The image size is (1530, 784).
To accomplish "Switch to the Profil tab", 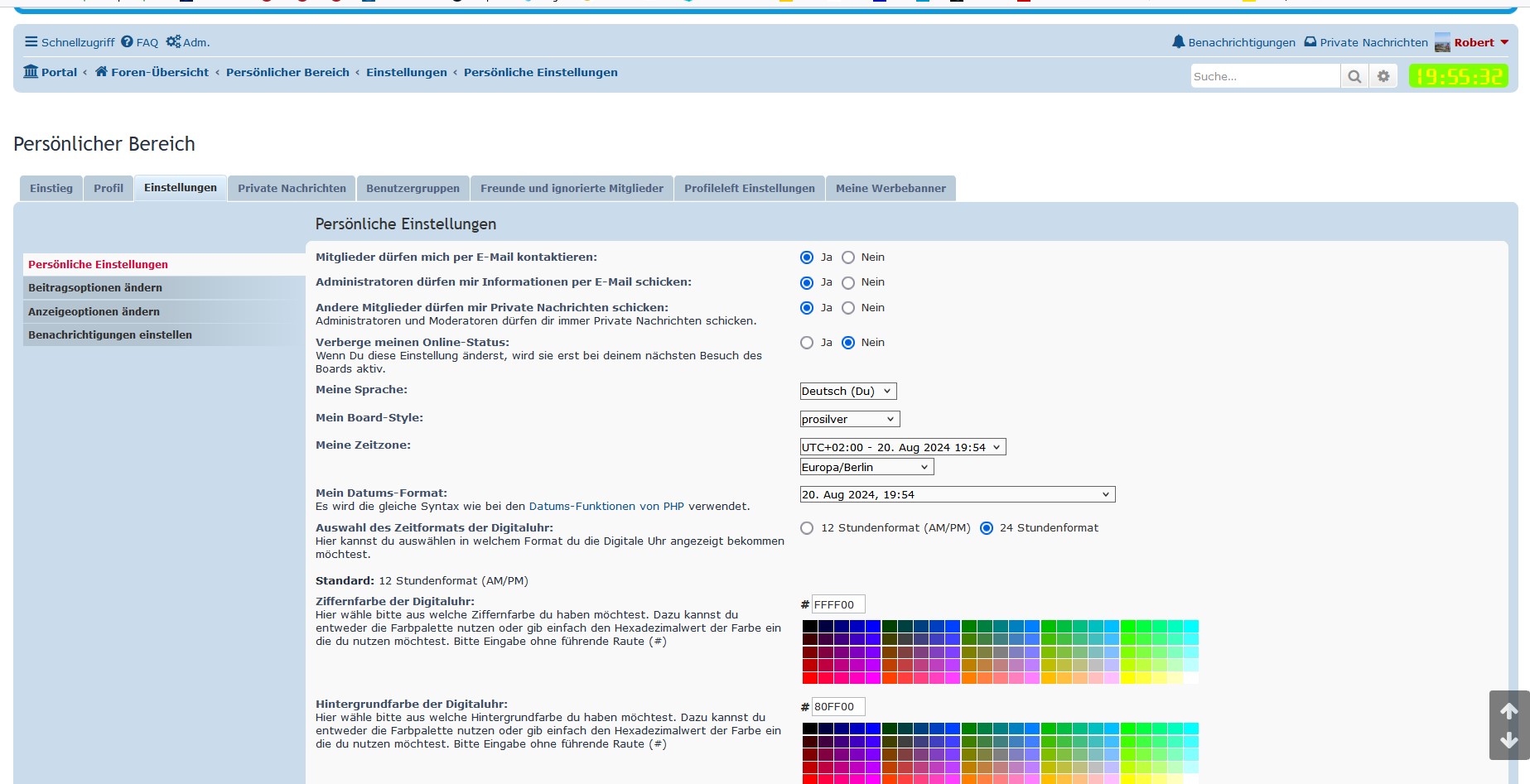I will [x=109, y=189].
